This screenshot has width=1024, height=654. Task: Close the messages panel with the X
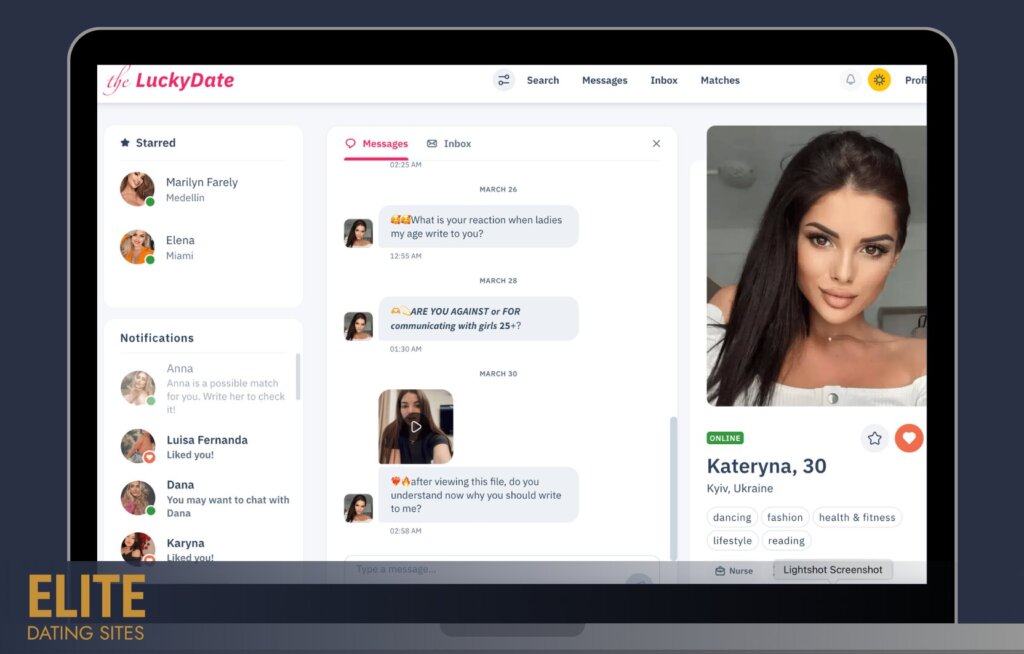pos(656,144)
